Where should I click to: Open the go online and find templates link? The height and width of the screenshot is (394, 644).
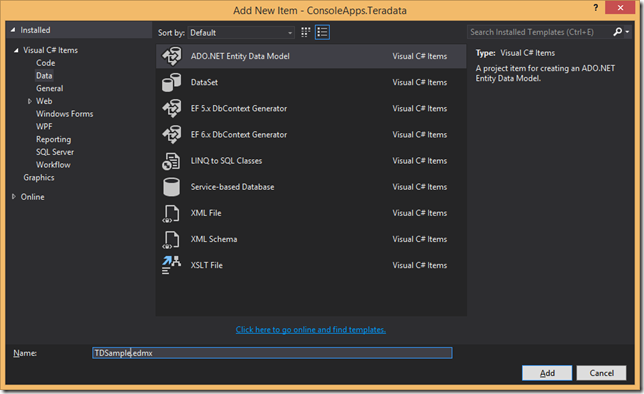click(311, 329)
